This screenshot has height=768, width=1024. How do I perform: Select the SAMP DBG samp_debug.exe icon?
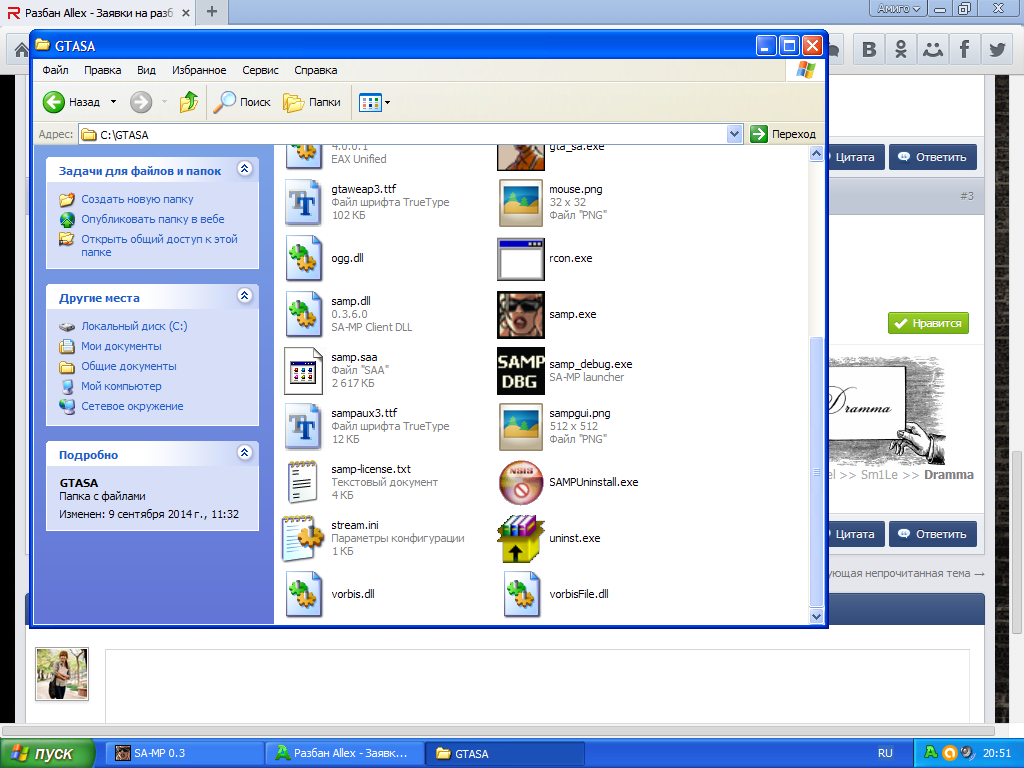(x=520, y=371)
